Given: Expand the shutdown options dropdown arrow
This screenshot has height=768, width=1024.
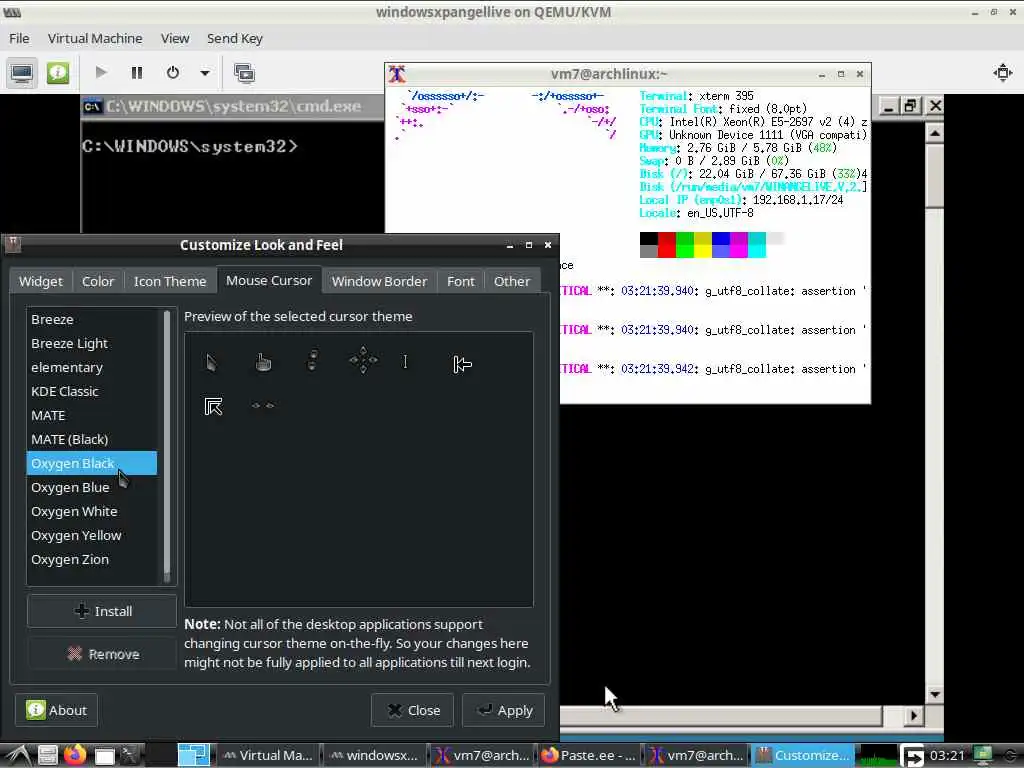Looking at the screenshot, I should tap(204, 72).
